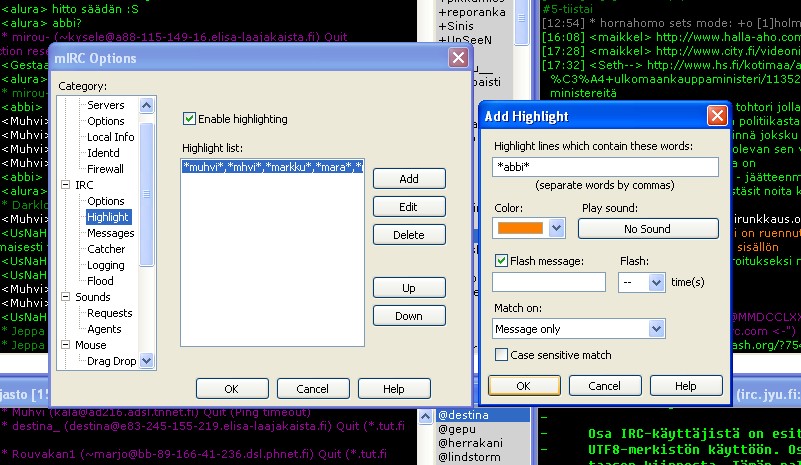801x465 pixels.
Task: Collapse the IRC tree category
Action: [65, 184]
